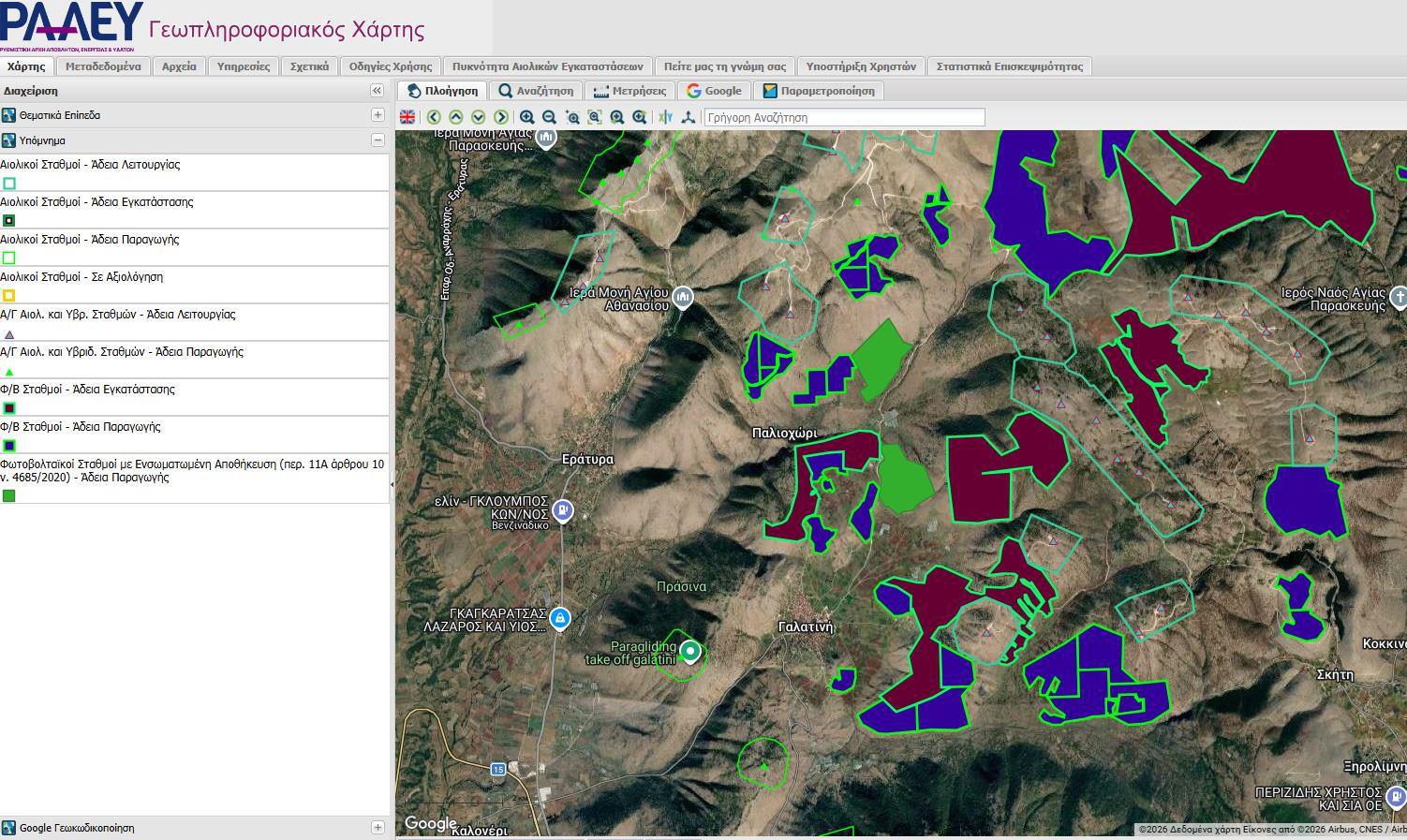Open the XY coordinates tool
Viewport: 1407px width, 840px height.
click(666, 117)
